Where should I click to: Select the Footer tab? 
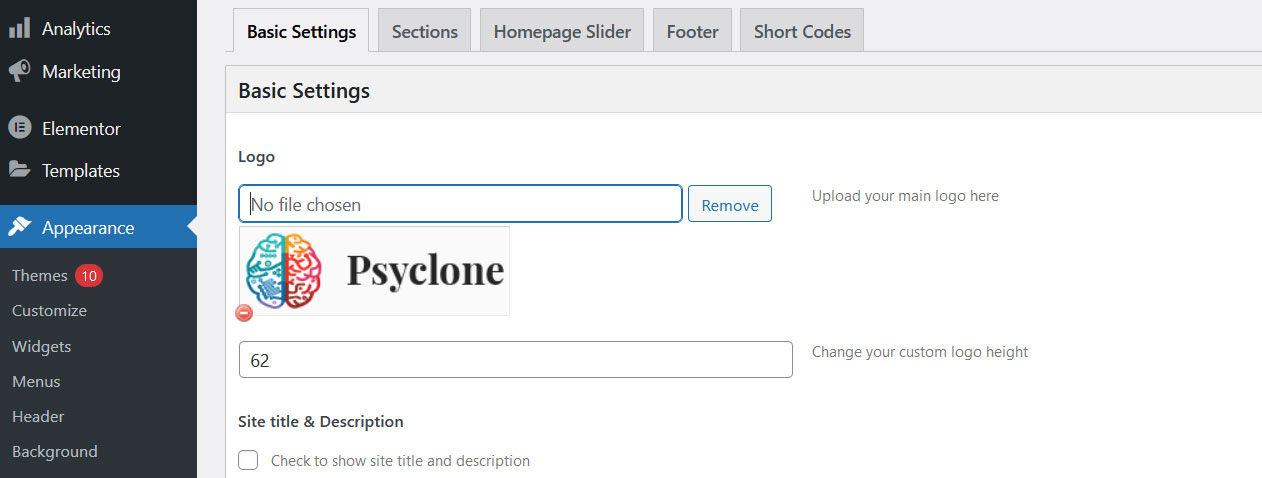[693, 31]
